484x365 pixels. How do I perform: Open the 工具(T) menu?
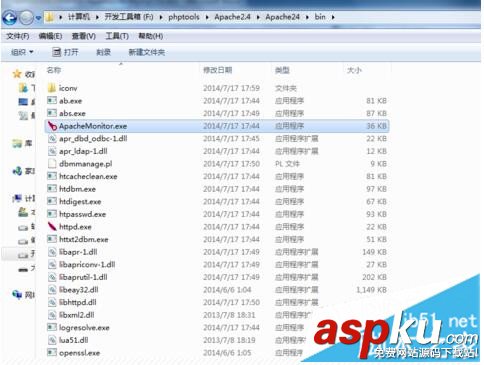[117, 36]
